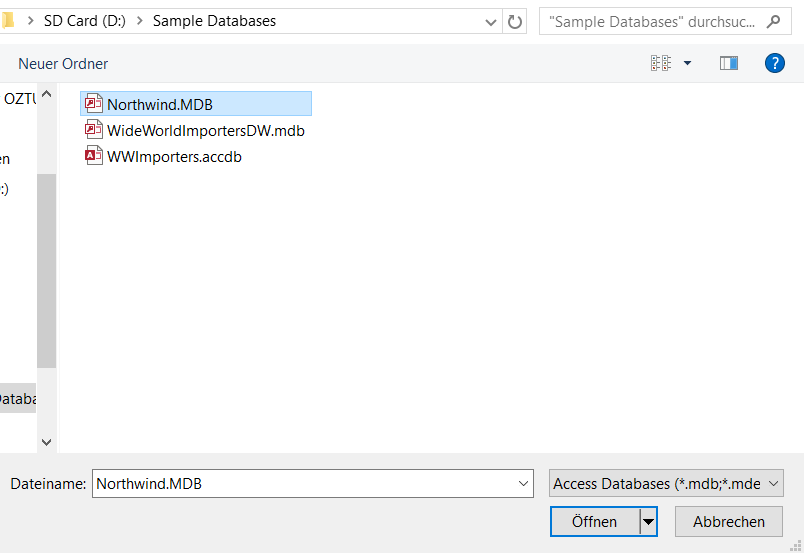Click into the Dateiname text field
This screenshot has height=553, width=804.
point(300,484)
